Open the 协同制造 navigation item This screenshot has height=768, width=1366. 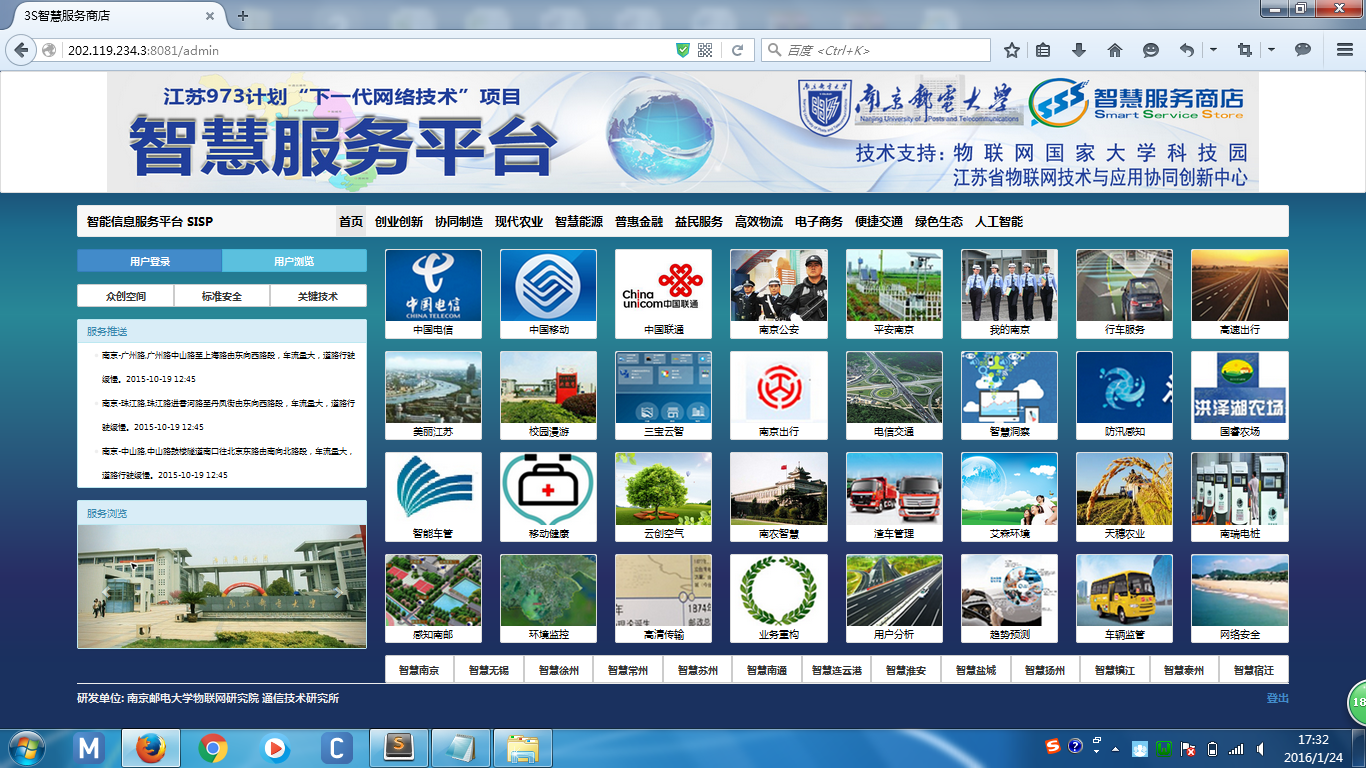[x=459, y=221]
